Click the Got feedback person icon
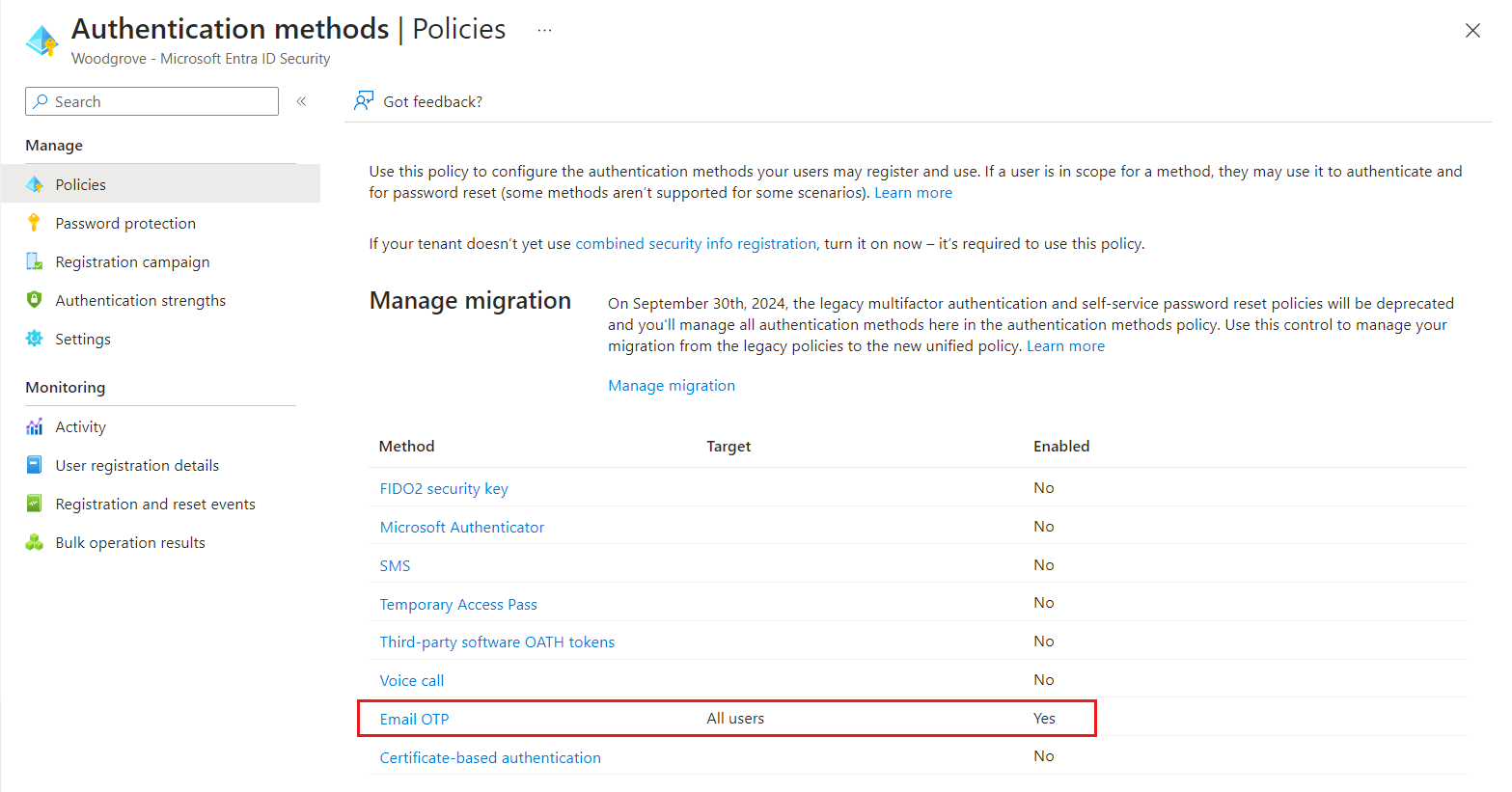 tap(364, 101)
